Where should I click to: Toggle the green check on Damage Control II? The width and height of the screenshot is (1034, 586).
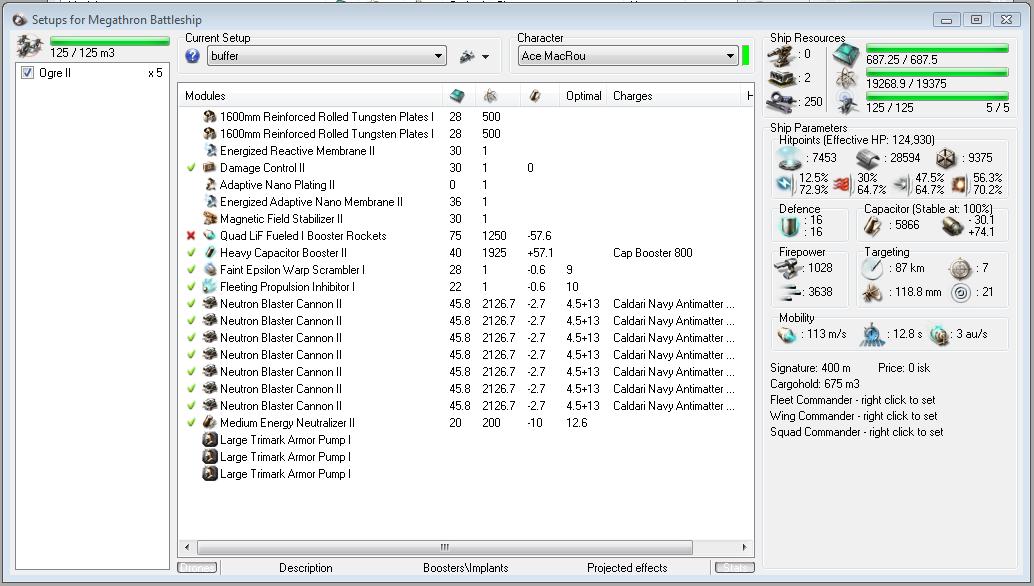pyautogui.click(x=191, y=168)
